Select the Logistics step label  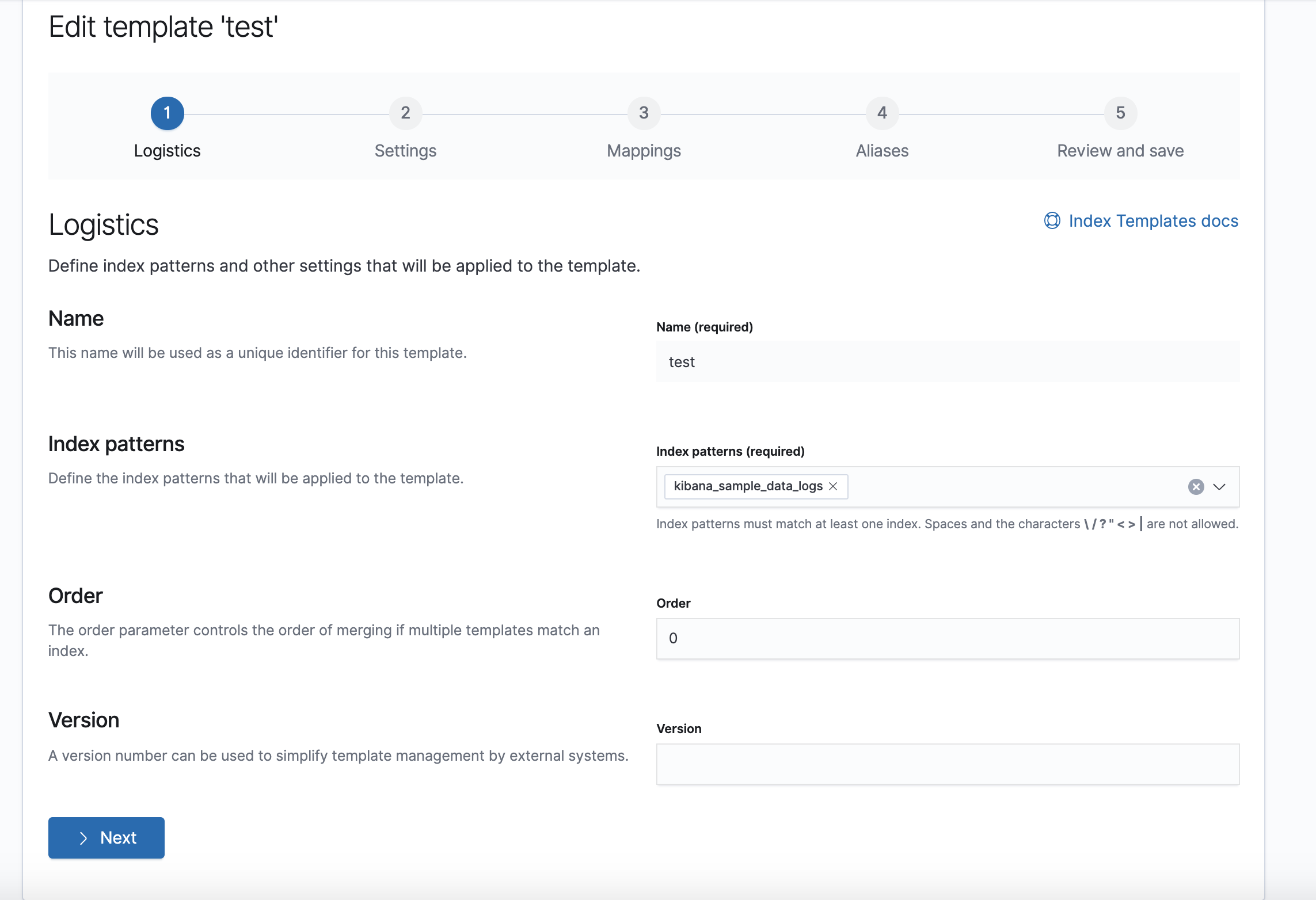167,151
